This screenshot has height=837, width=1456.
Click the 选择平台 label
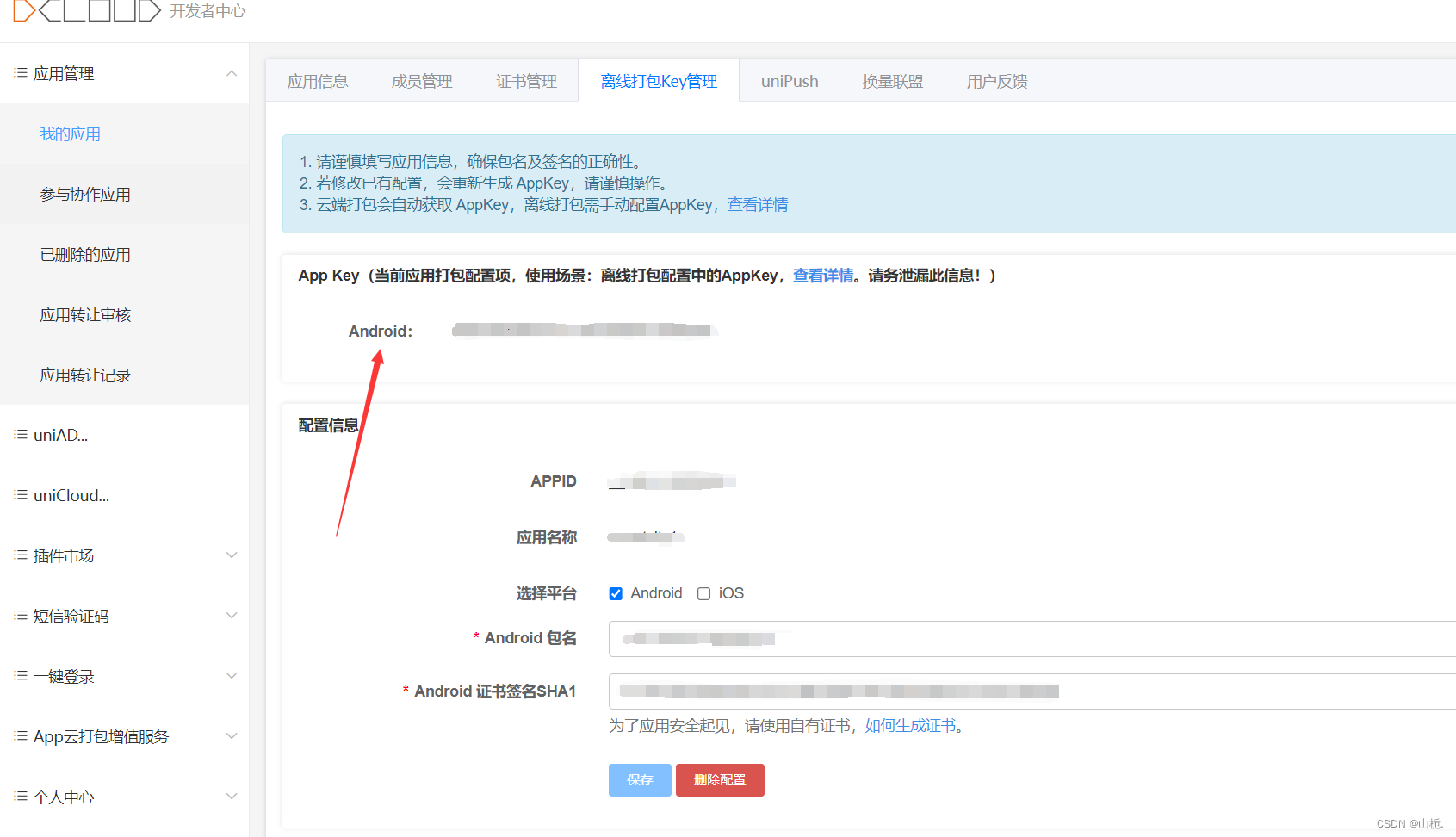(x=547, y=593)
